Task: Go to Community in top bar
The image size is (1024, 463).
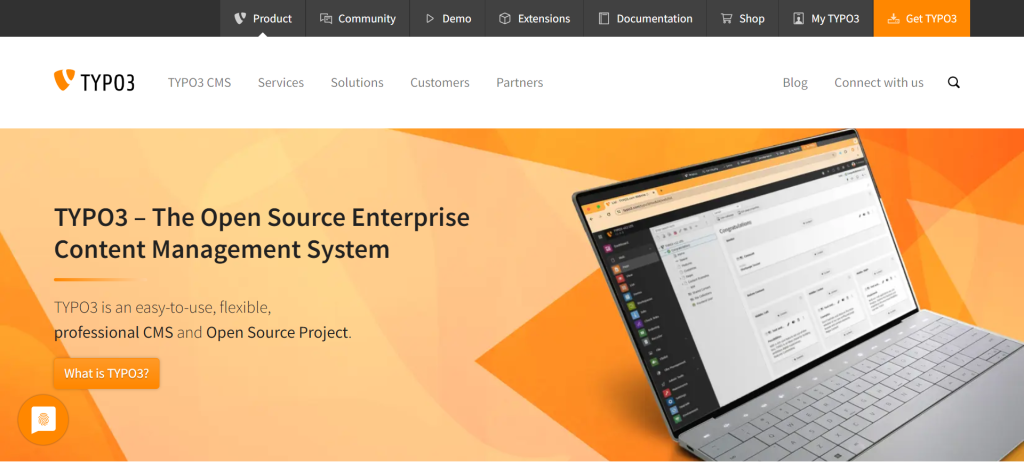Action: pyautogui.click(x=358, y=18)
